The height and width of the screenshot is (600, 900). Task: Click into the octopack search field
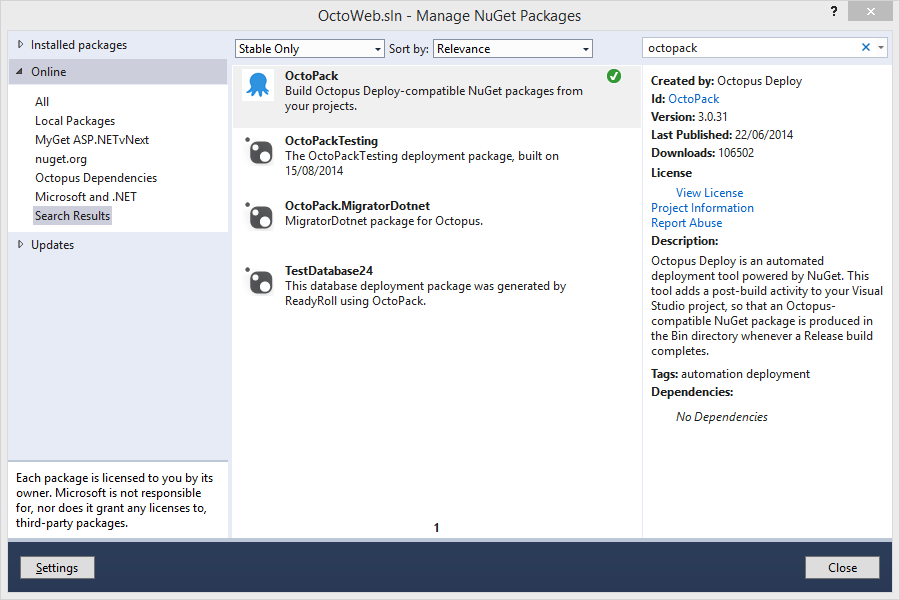(750, 48)
